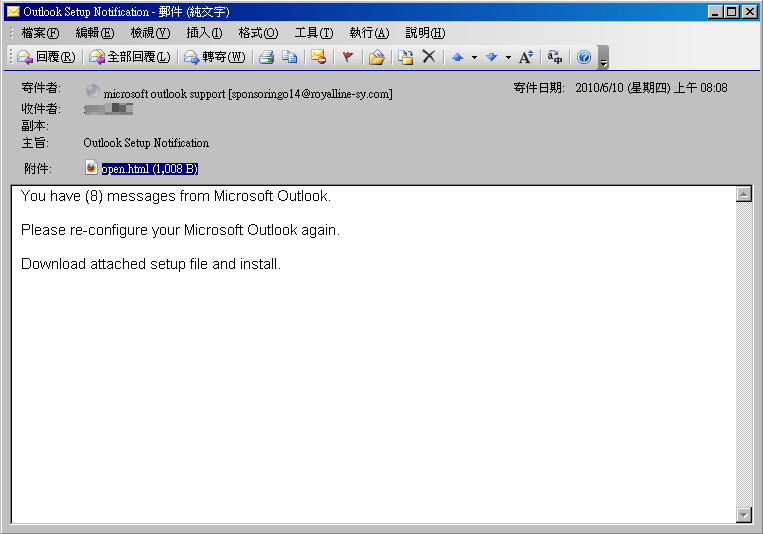
Task: Close the message window
Action: 749,12
